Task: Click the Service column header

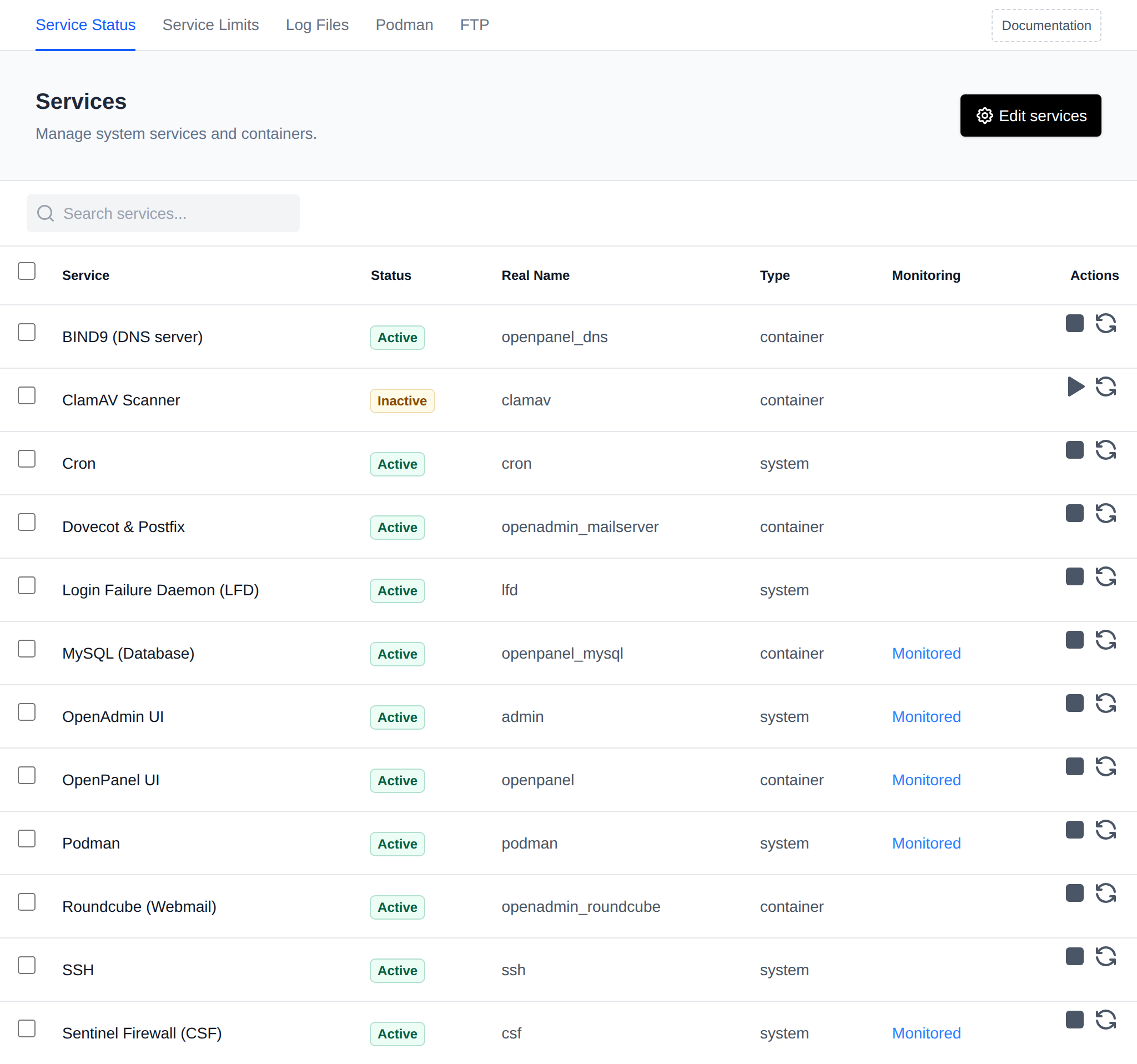Action: click(86, 275)
